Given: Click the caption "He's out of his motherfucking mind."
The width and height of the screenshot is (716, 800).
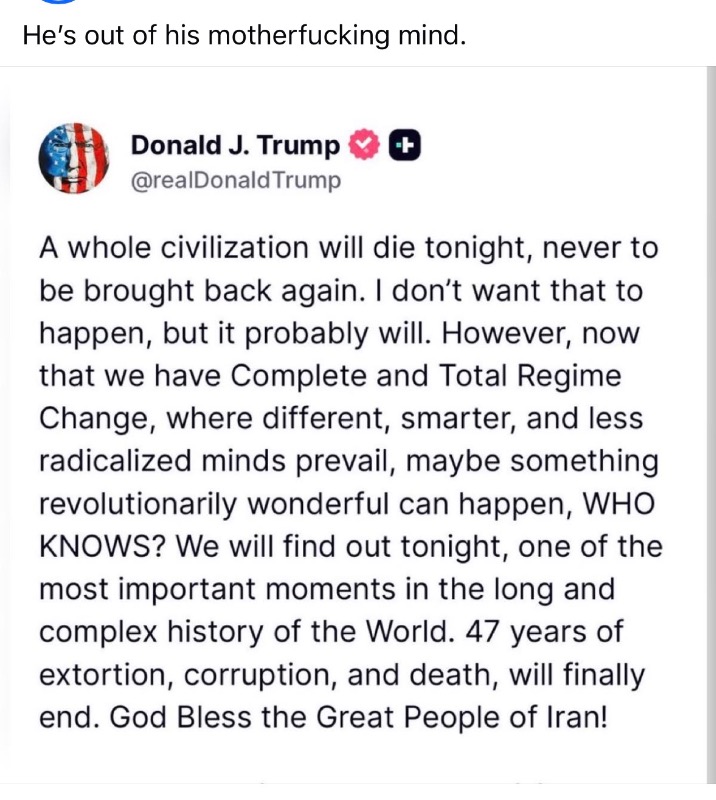Looking at the screenshot, I should click(244, 37).
